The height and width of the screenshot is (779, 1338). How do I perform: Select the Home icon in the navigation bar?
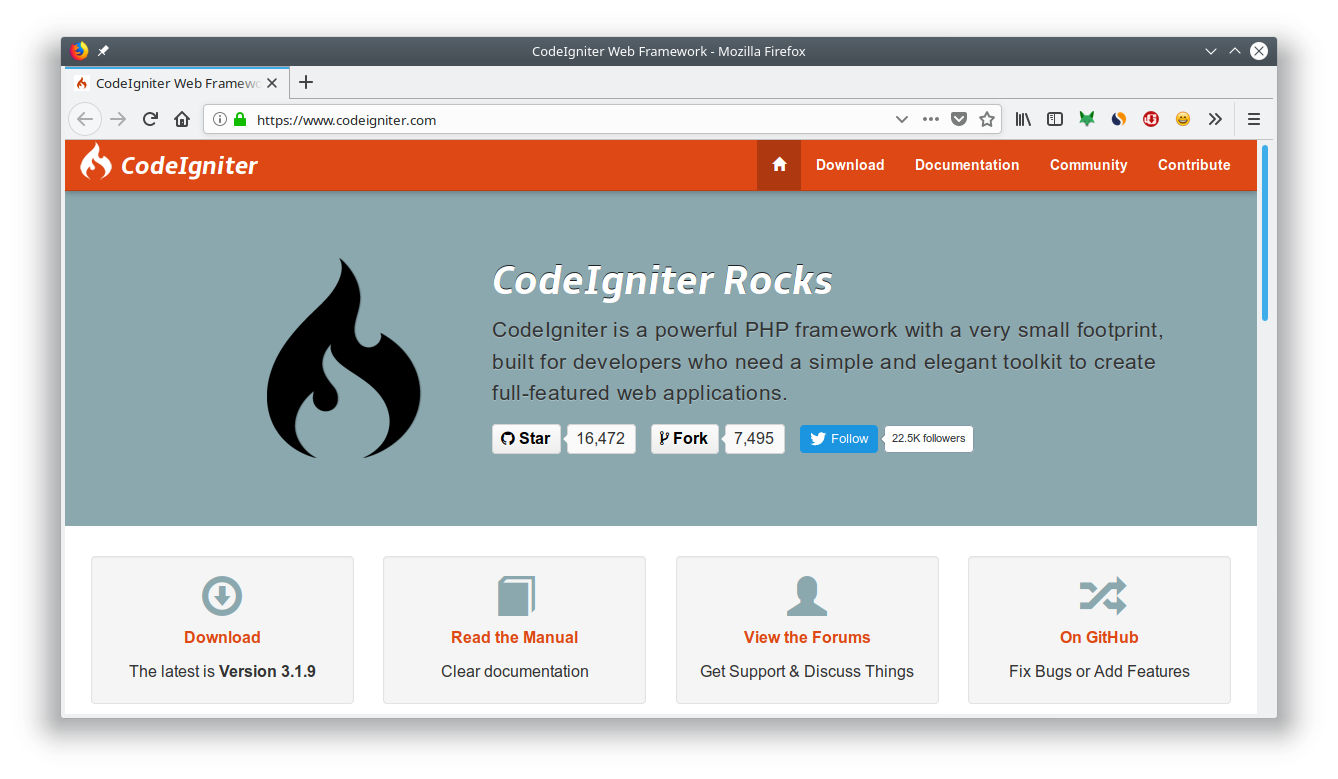tap(778, 164)
